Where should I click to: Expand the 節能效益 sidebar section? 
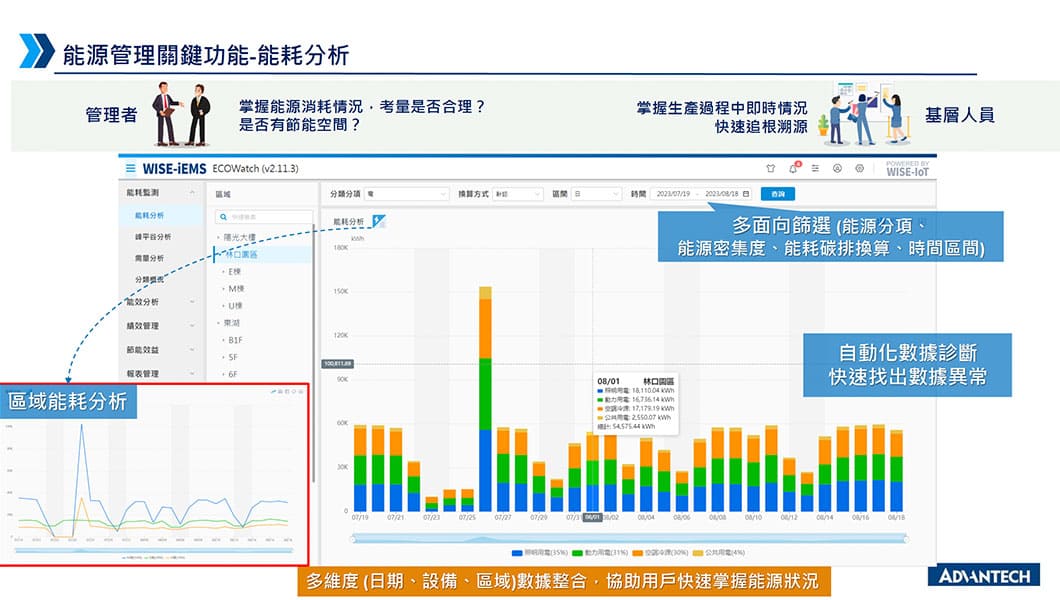tap(161, 349)
